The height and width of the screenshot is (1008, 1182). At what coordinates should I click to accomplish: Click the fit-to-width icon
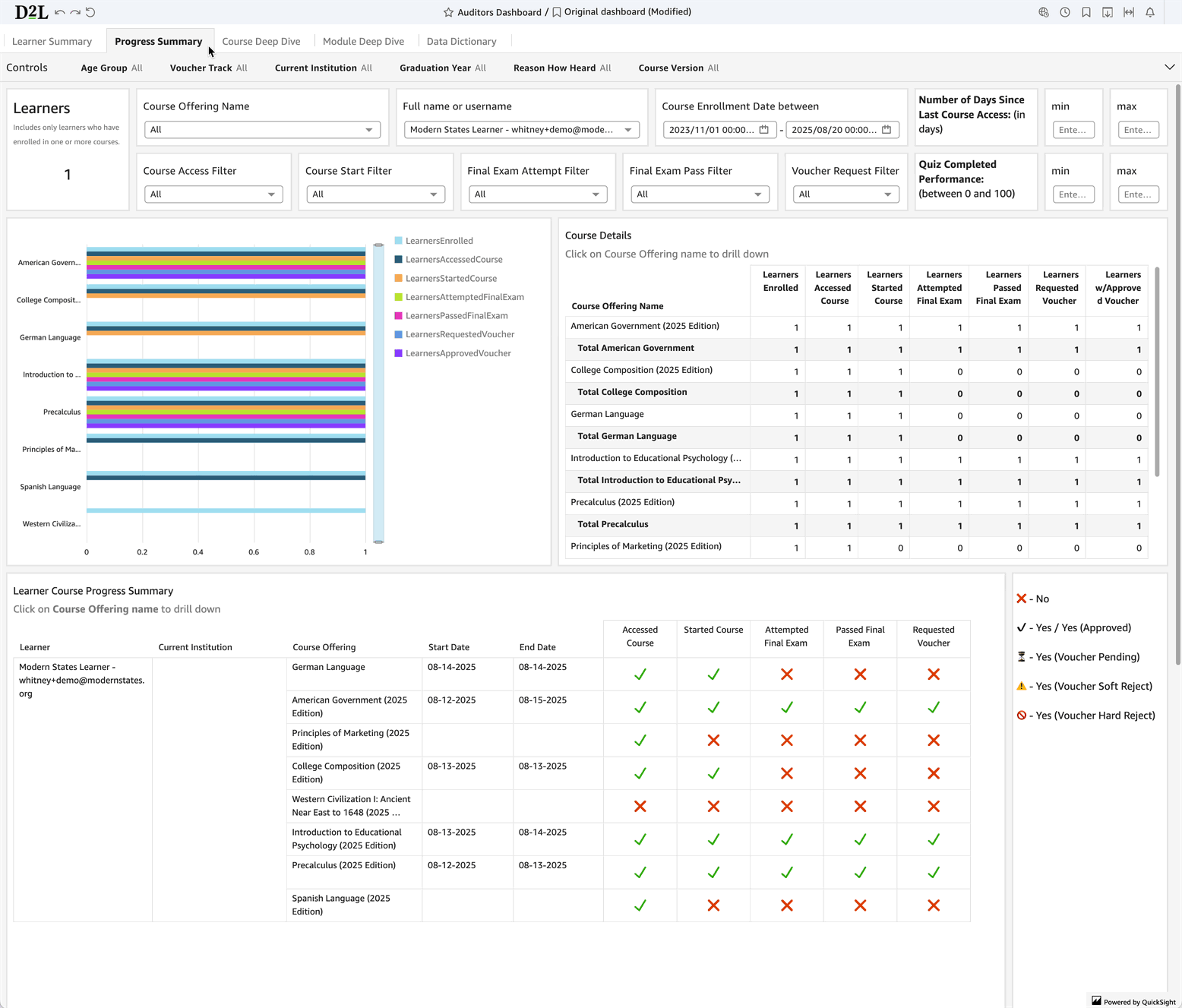click(x=1129, y=12)
